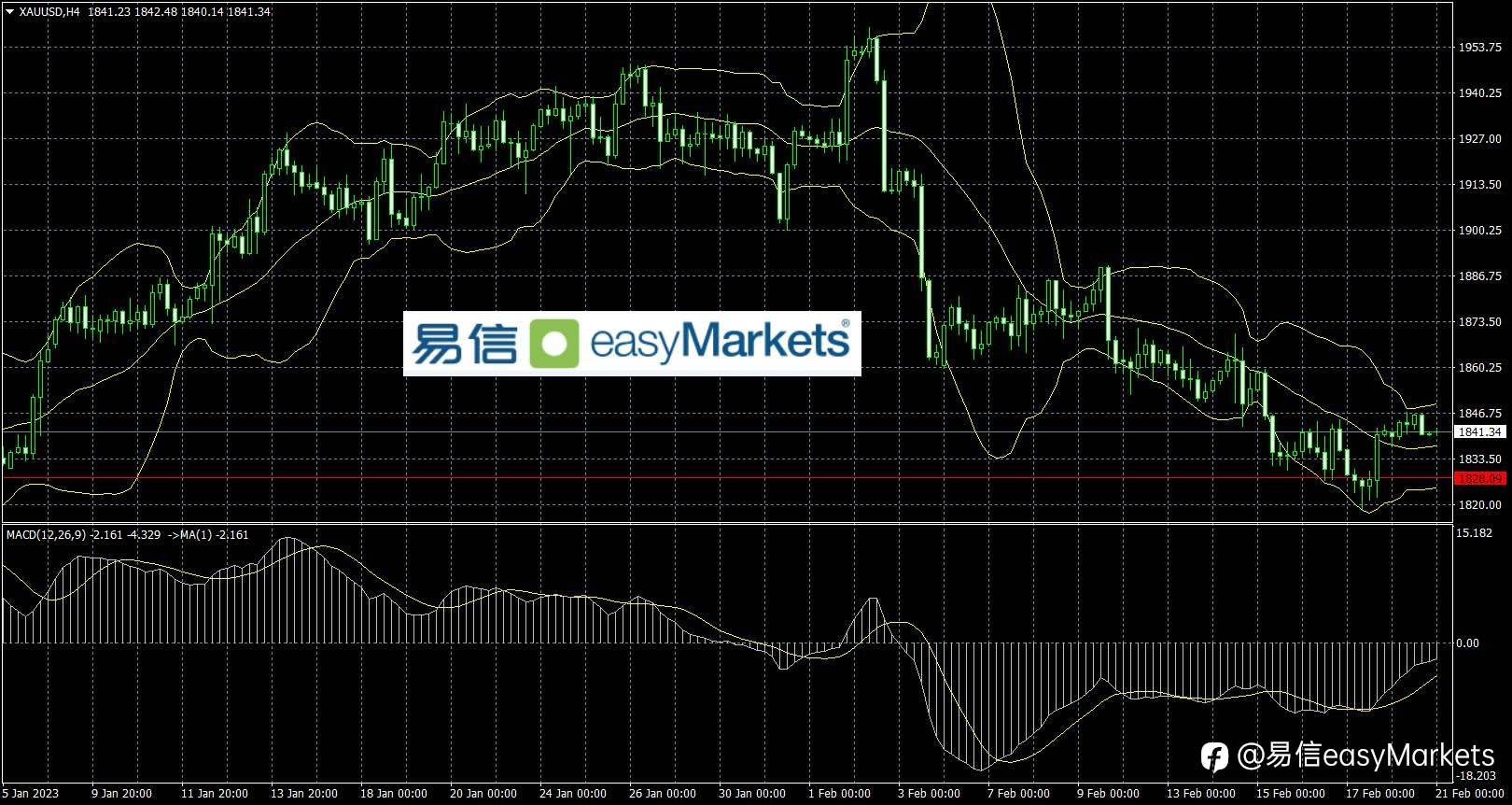This screenshot has width=1512, height=805.
Task: Click the 0.00 MACD zero level label
Action: pyautogui.click(x=1468, y=643)
